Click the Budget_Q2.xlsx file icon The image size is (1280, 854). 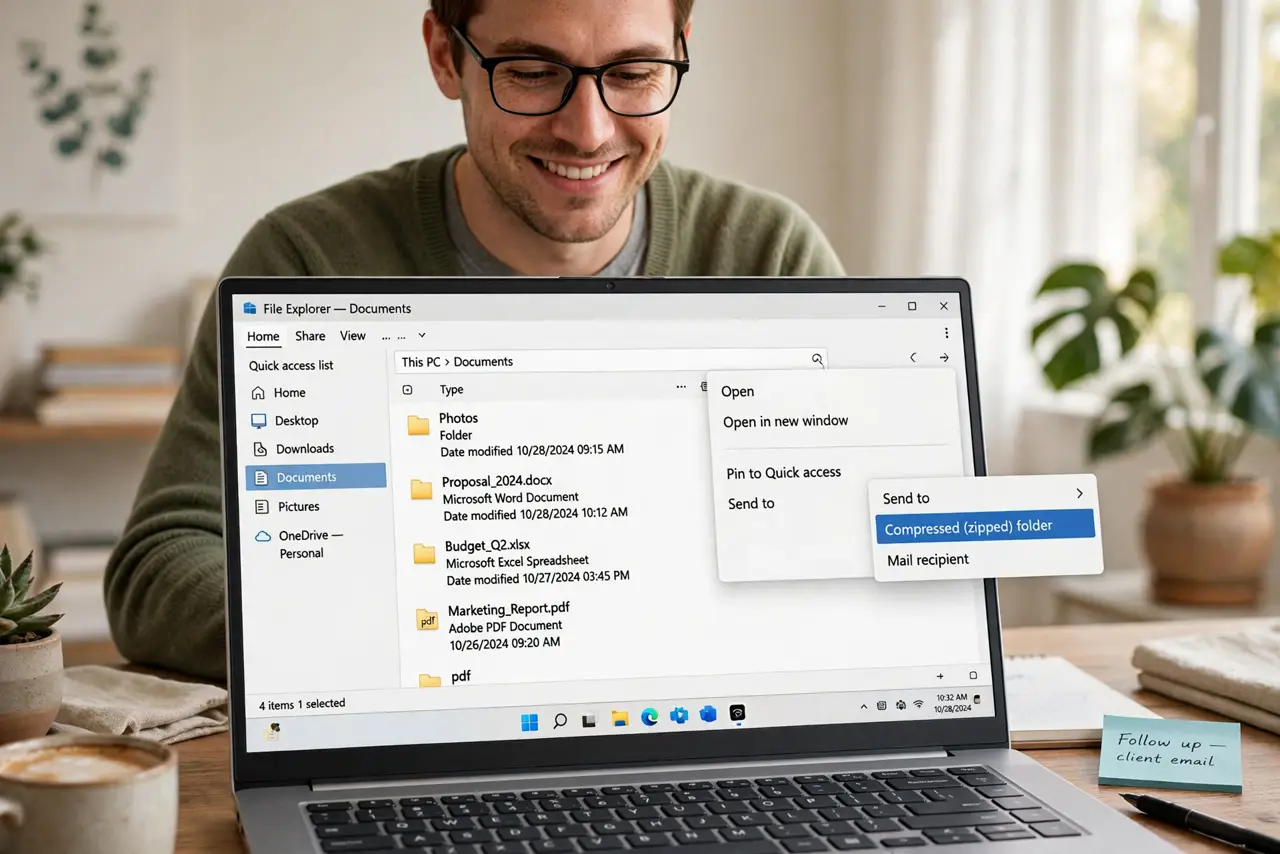tap(425, 553)
